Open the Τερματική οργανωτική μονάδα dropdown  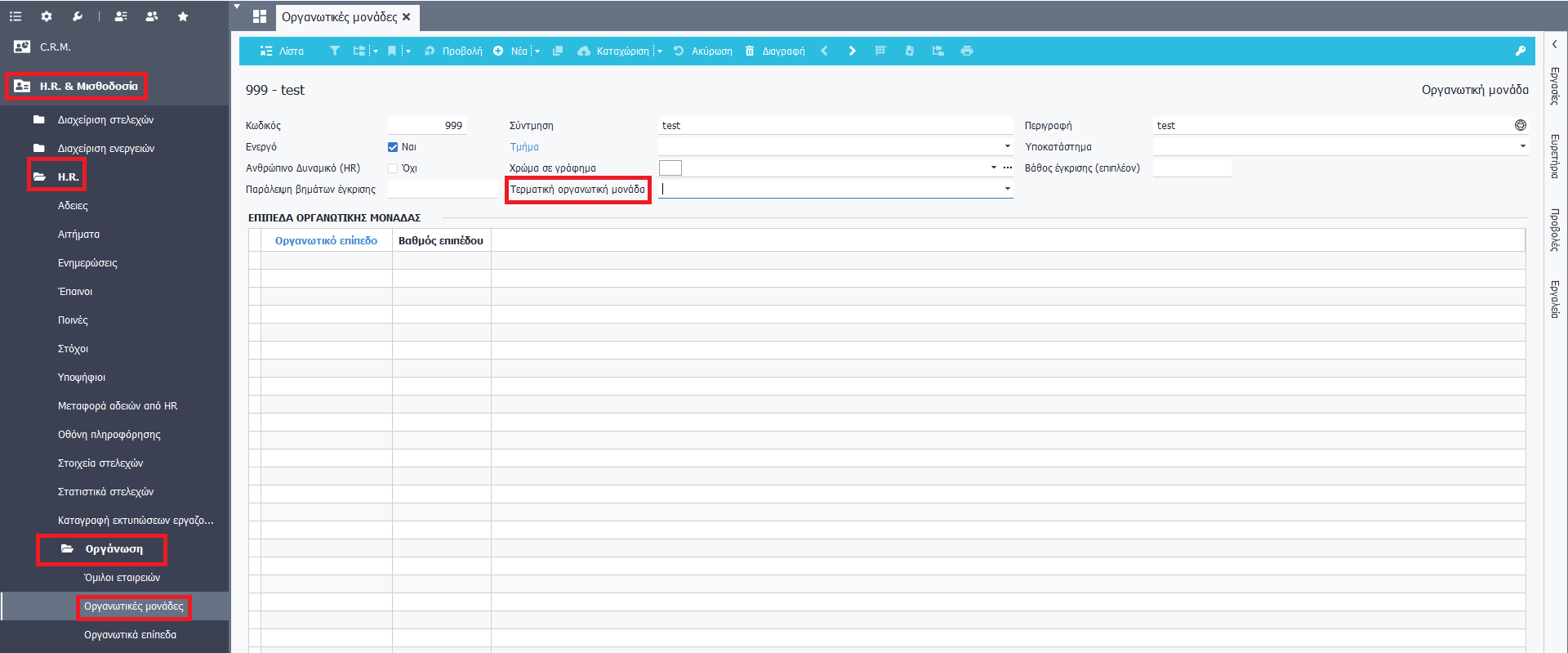(1007, 189)
